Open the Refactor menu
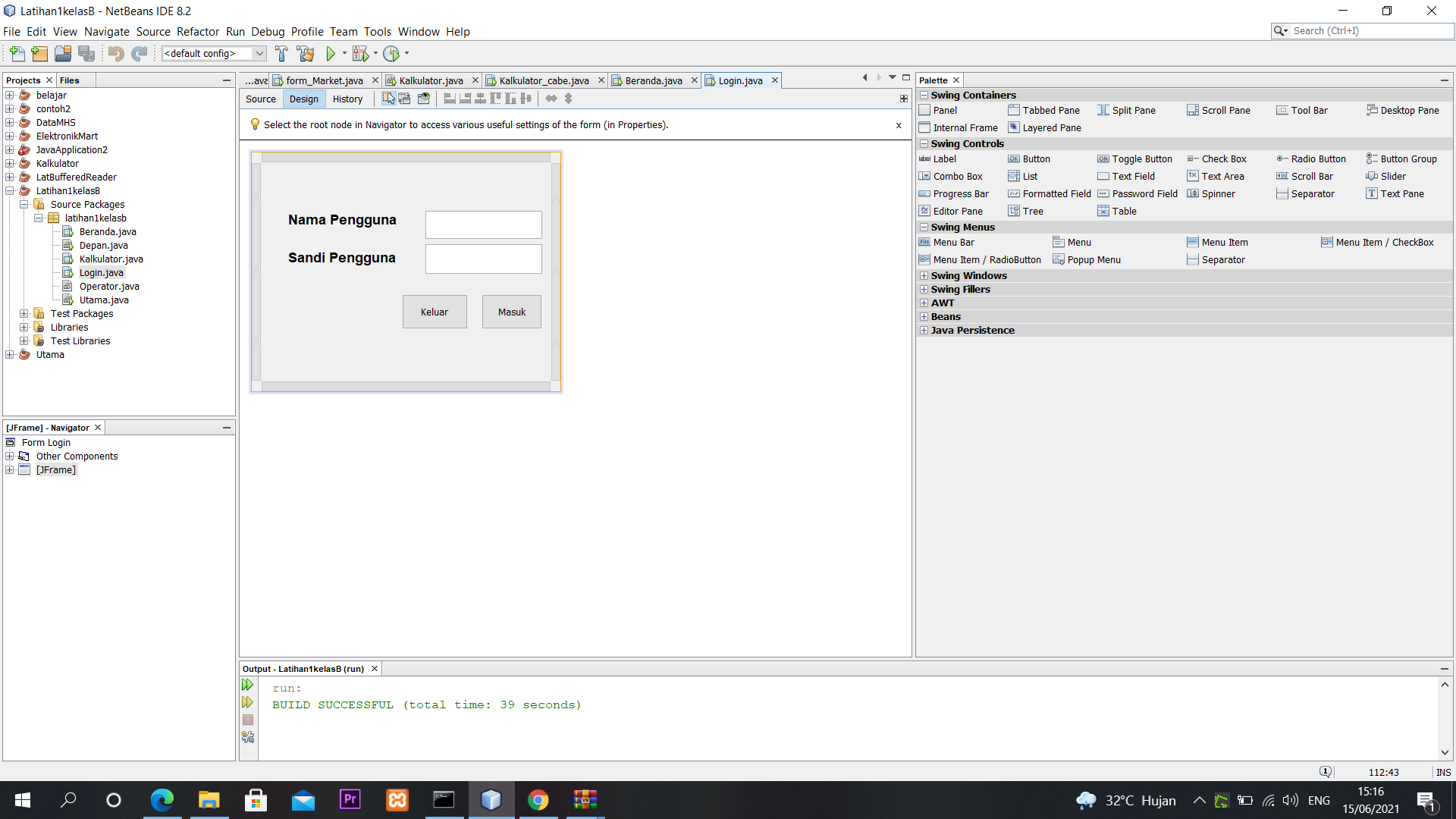Screen dimensions: 1456x819 click(x=198, y=32)
